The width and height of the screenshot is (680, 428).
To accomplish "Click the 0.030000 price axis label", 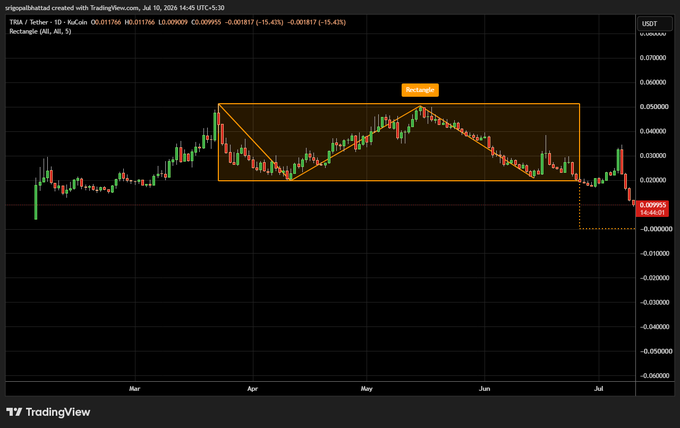I will point(653,156).
